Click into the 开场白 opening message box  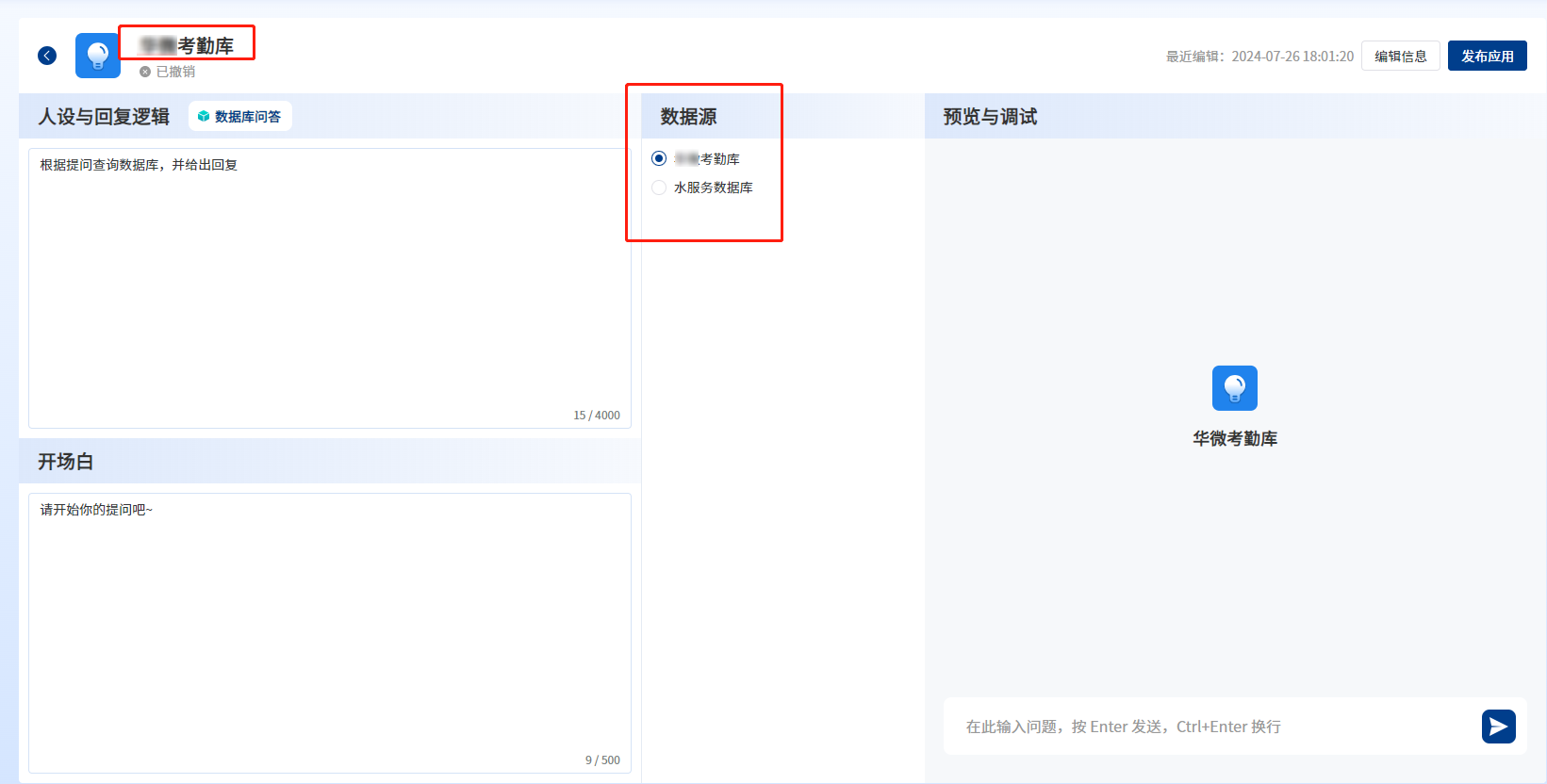point(330,631)
